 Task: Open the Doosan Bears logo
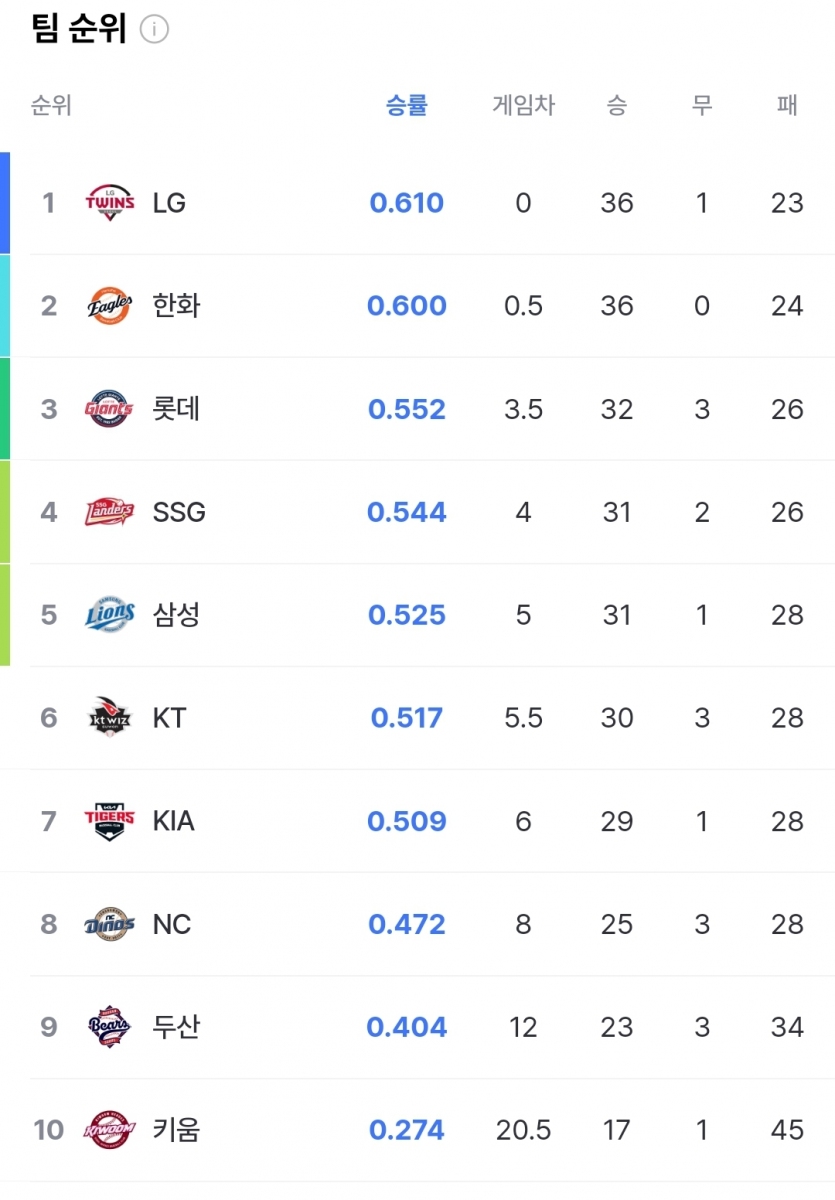point(109,1027)
